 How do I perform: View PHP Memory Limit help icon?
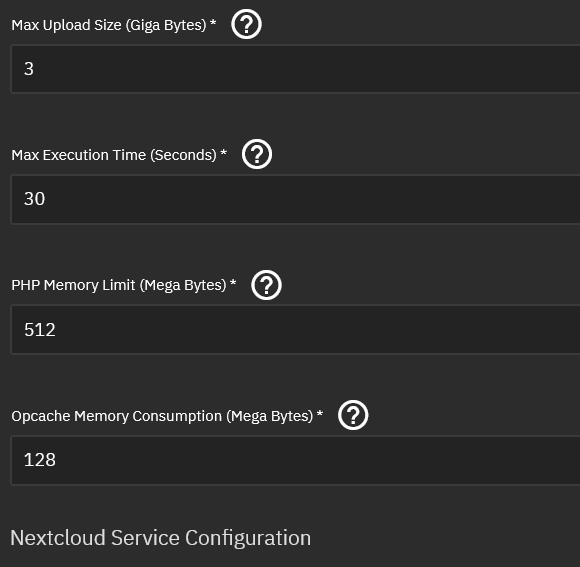pyautogui.click(x=266, y=285)
